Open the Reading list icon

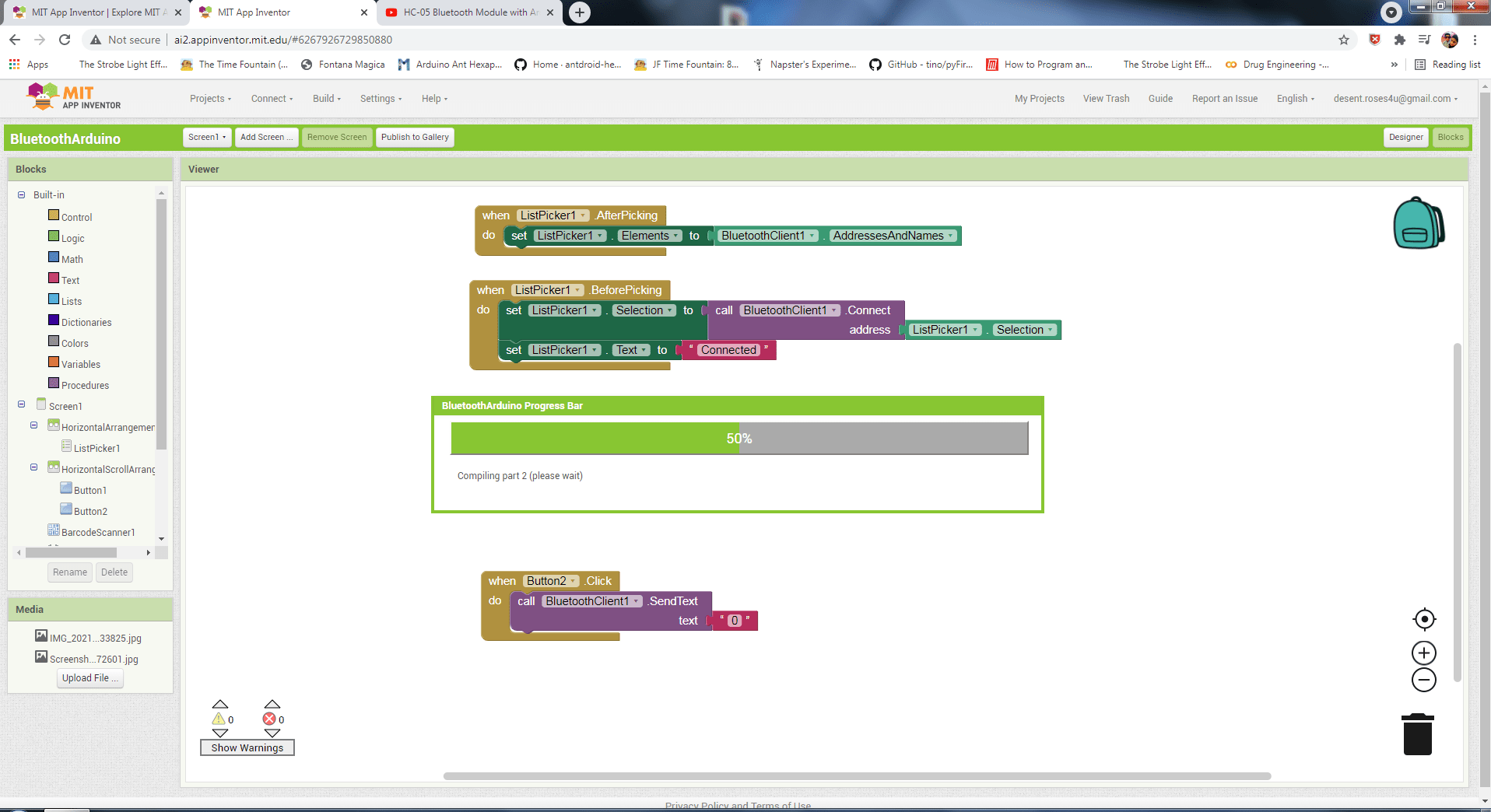tap(1420, 65)
